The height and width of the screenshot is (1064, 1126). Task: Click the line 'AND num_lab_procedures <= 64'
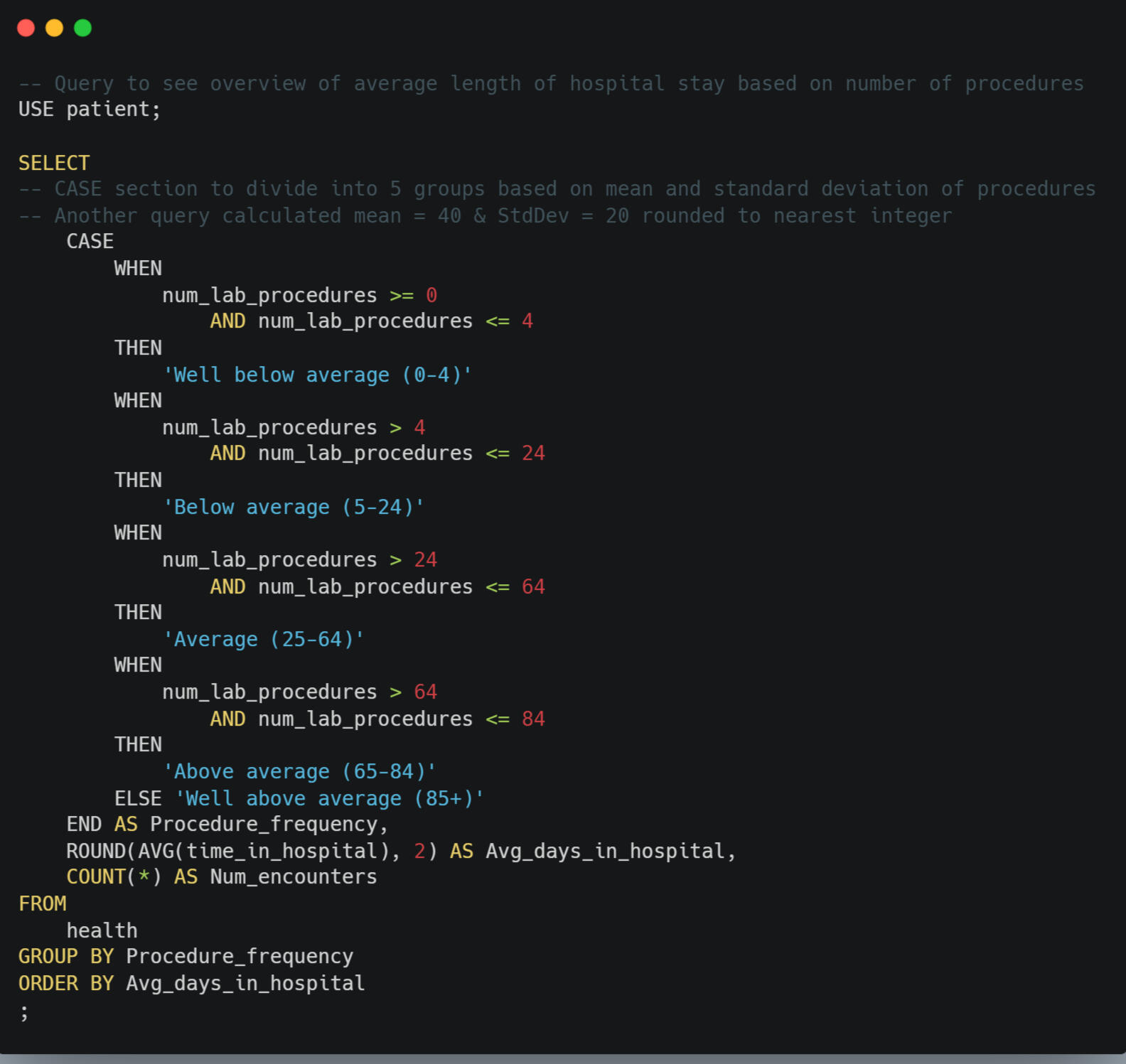[377, 586]
